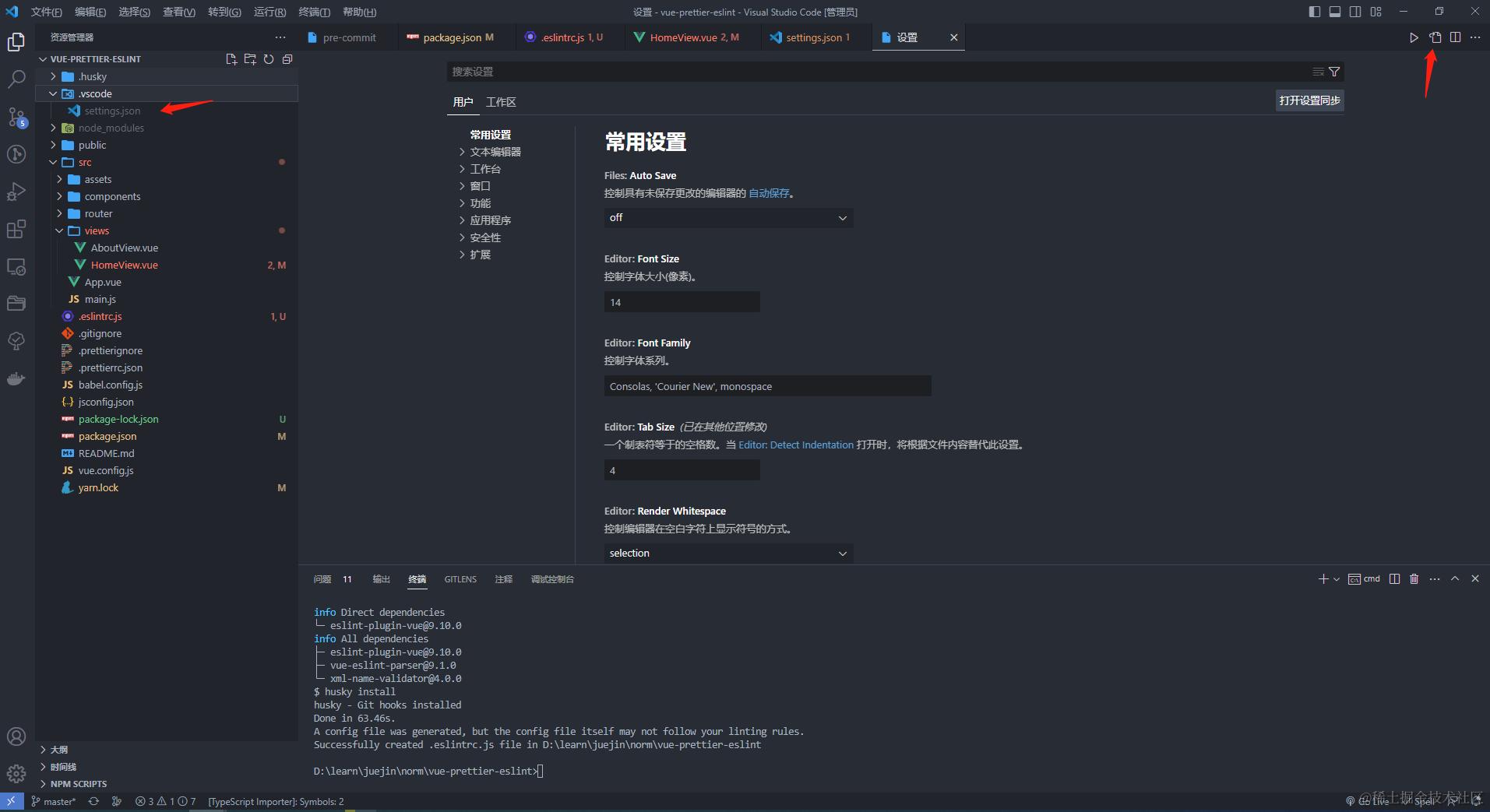Kill the terminal with trash icon

pos(1414,579)
